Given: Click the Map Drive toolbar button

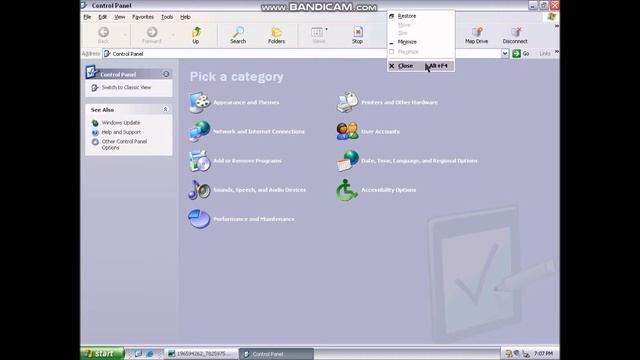Looking at the screenshot, I should [476, 35].
